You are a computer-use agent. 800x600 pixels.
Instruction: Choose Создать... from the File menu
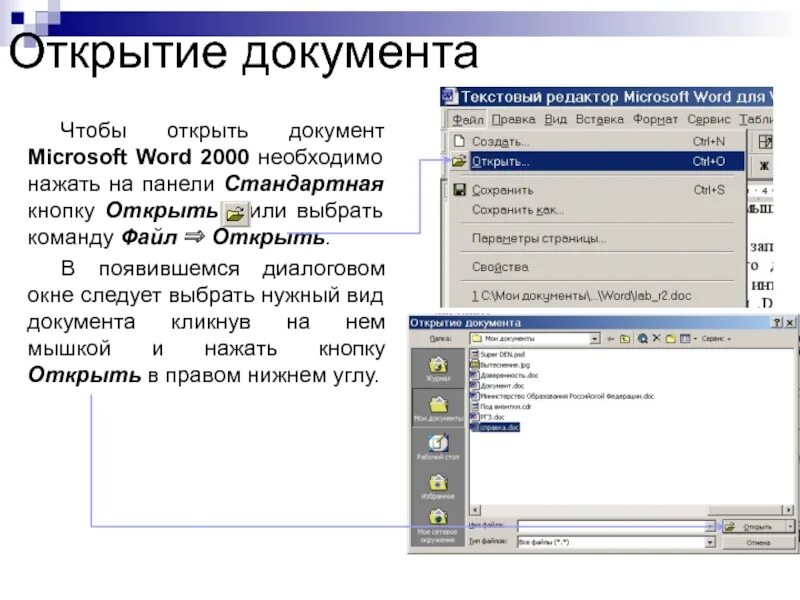(597, 141)
